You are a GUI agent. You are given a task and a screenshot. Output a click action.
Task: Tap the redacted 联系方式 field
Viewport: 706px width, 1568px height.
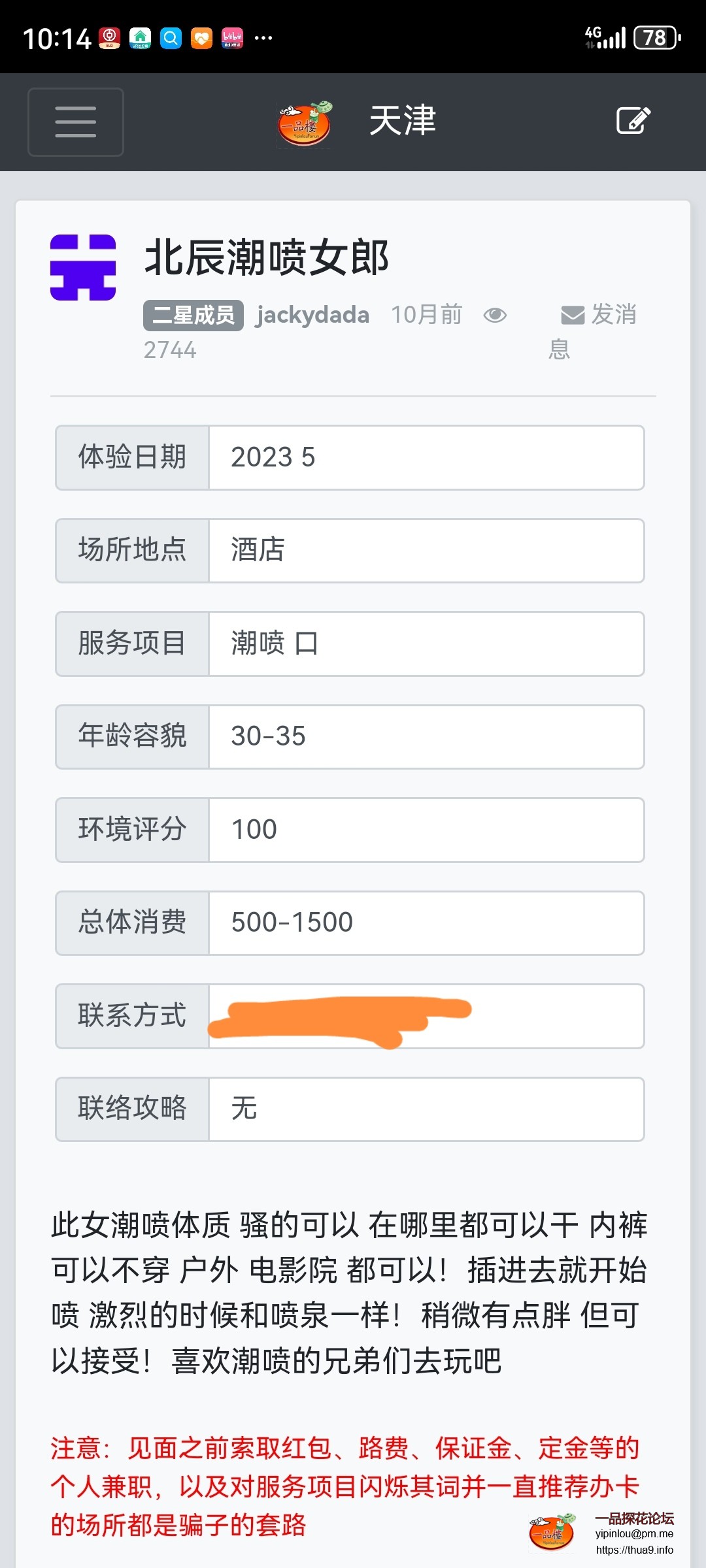(426, 1016)
